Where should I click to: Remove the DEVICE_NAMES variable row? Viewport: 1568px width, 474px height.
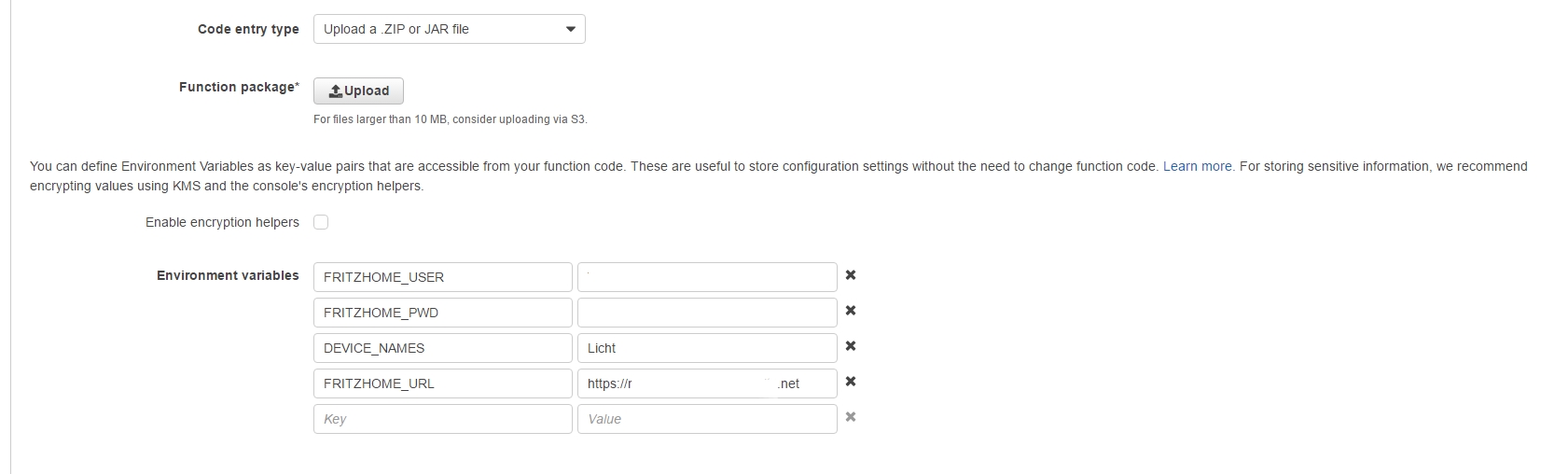point(850,346)
